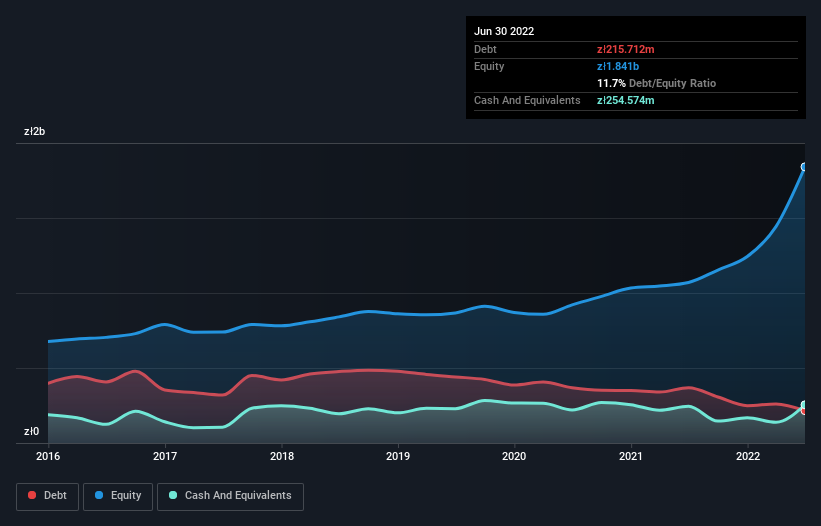Screen dimensions: 821x526
Task: Click the zł1.841b equity value
Action: (618, 66)
